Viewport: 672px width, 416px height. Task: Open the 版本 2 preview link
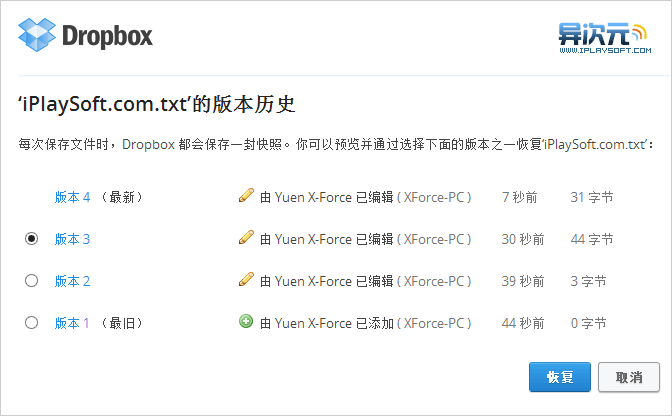click(72, 281)
